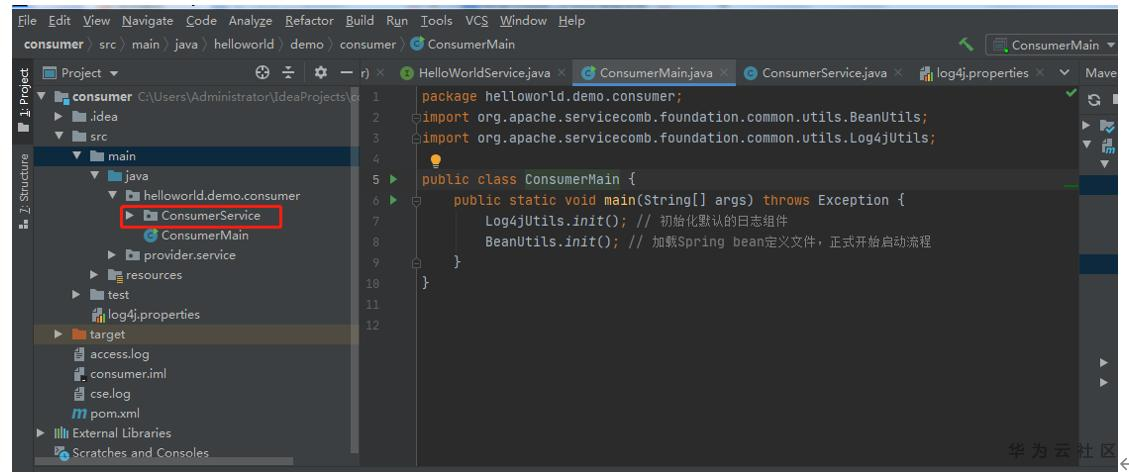Viewport: 1129px width, 476px height.
Task: Click the yellow intention lightbulb icon
Action: [435, 161]
